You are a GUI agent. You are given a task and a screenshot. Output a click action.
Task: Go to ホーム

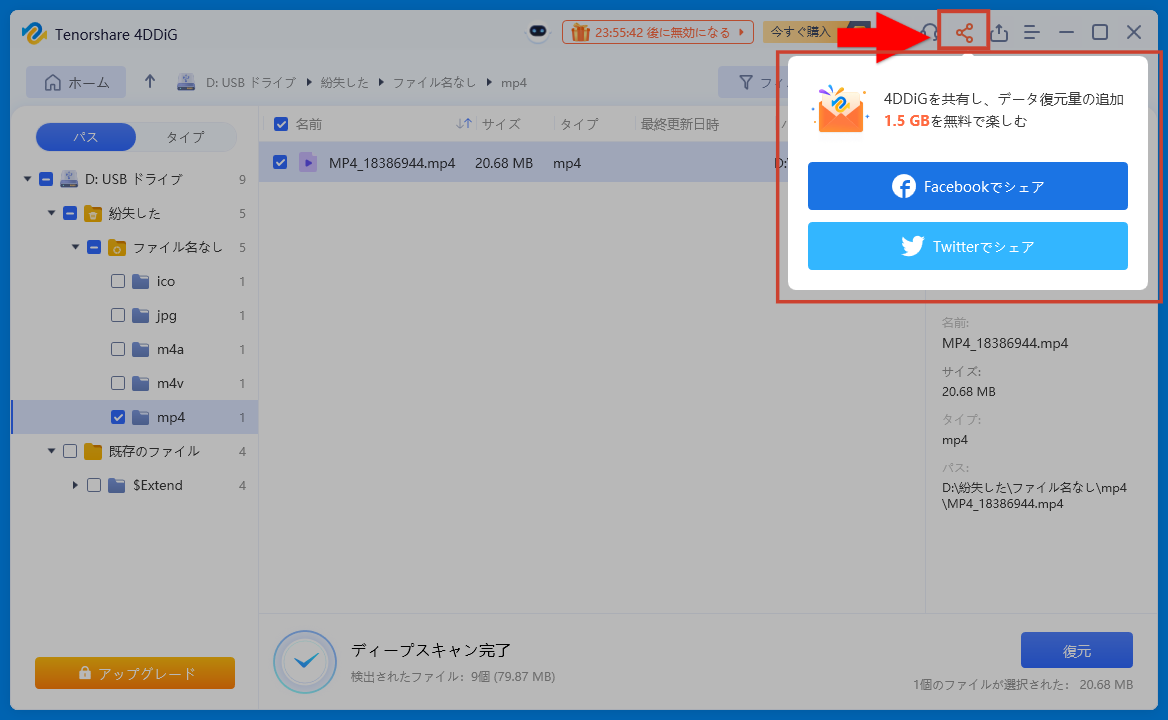[76, 82]
